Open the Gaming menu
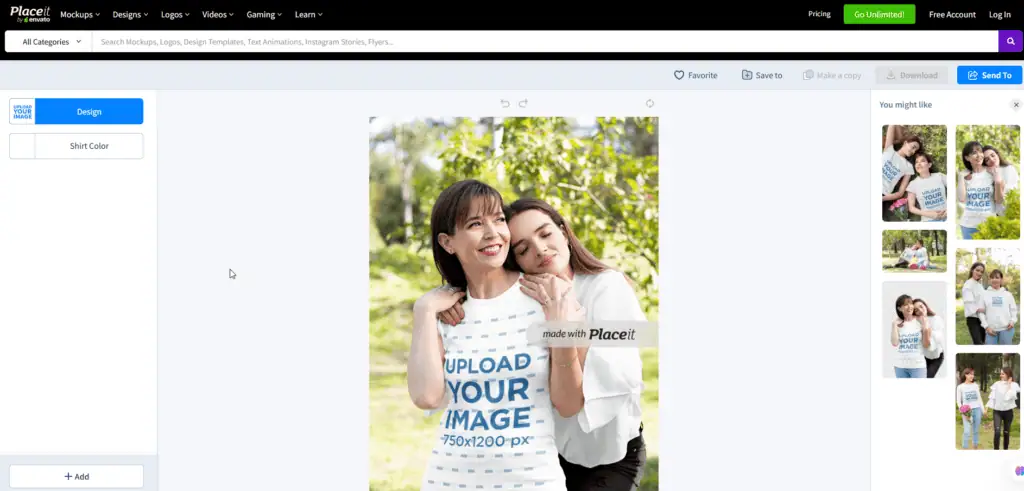Screen dimensions: 1024x491 (x=264, y=15)
